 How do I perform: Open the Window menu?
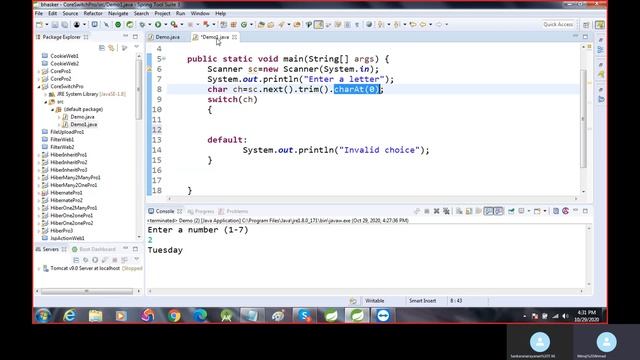pyautogui.click(x=200, y=13)
